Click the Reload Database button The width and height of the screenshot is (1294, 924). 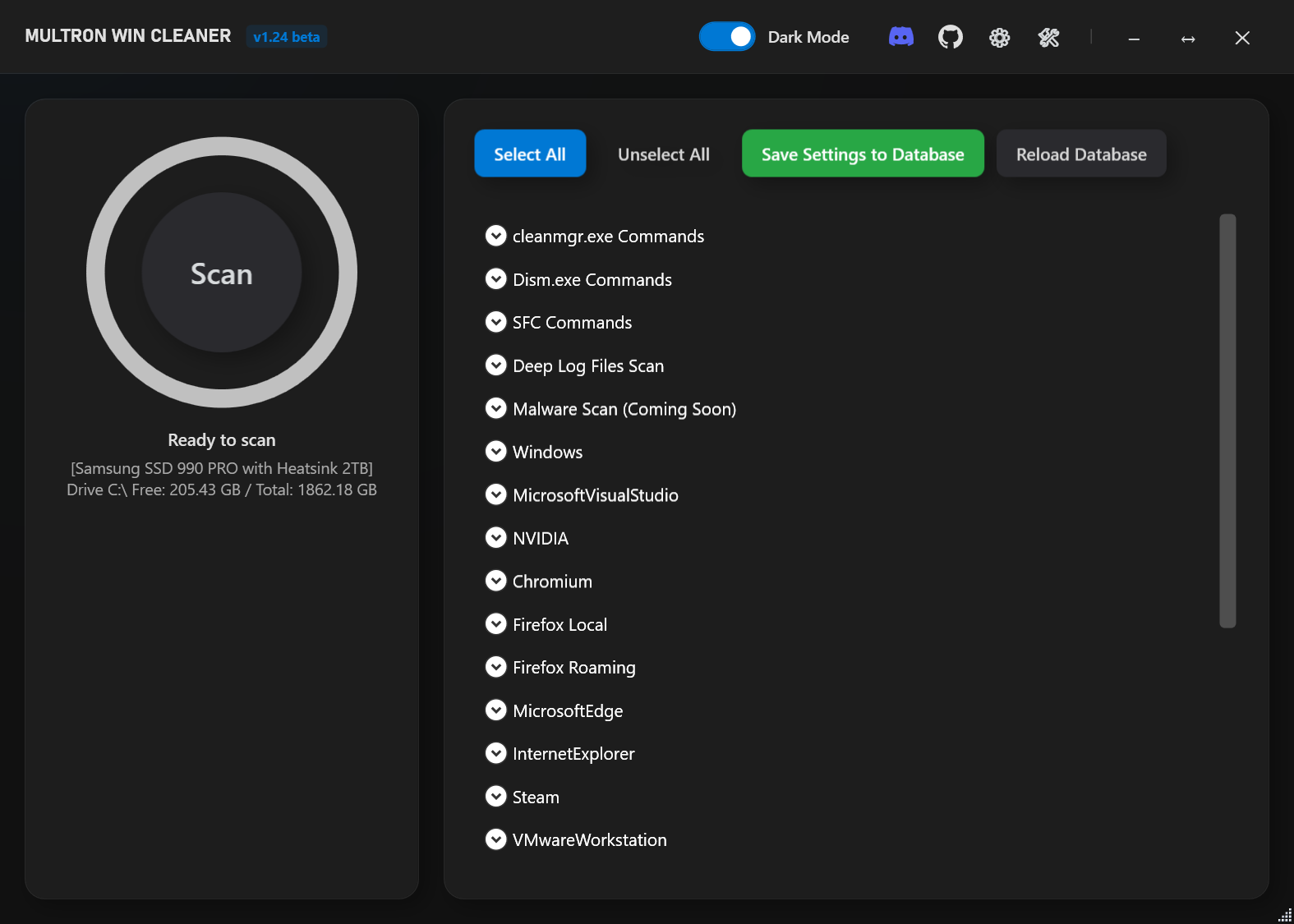1081,154
